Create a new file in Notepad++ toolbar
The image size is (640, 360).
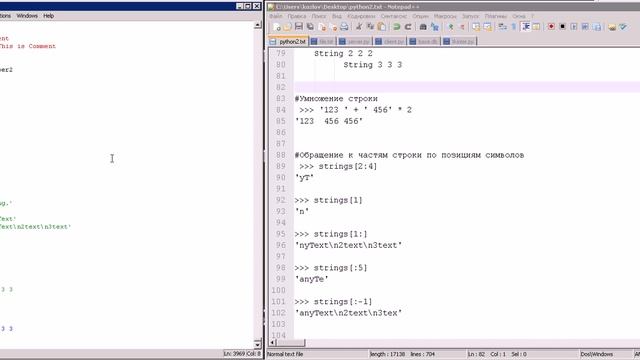point(276,27)
